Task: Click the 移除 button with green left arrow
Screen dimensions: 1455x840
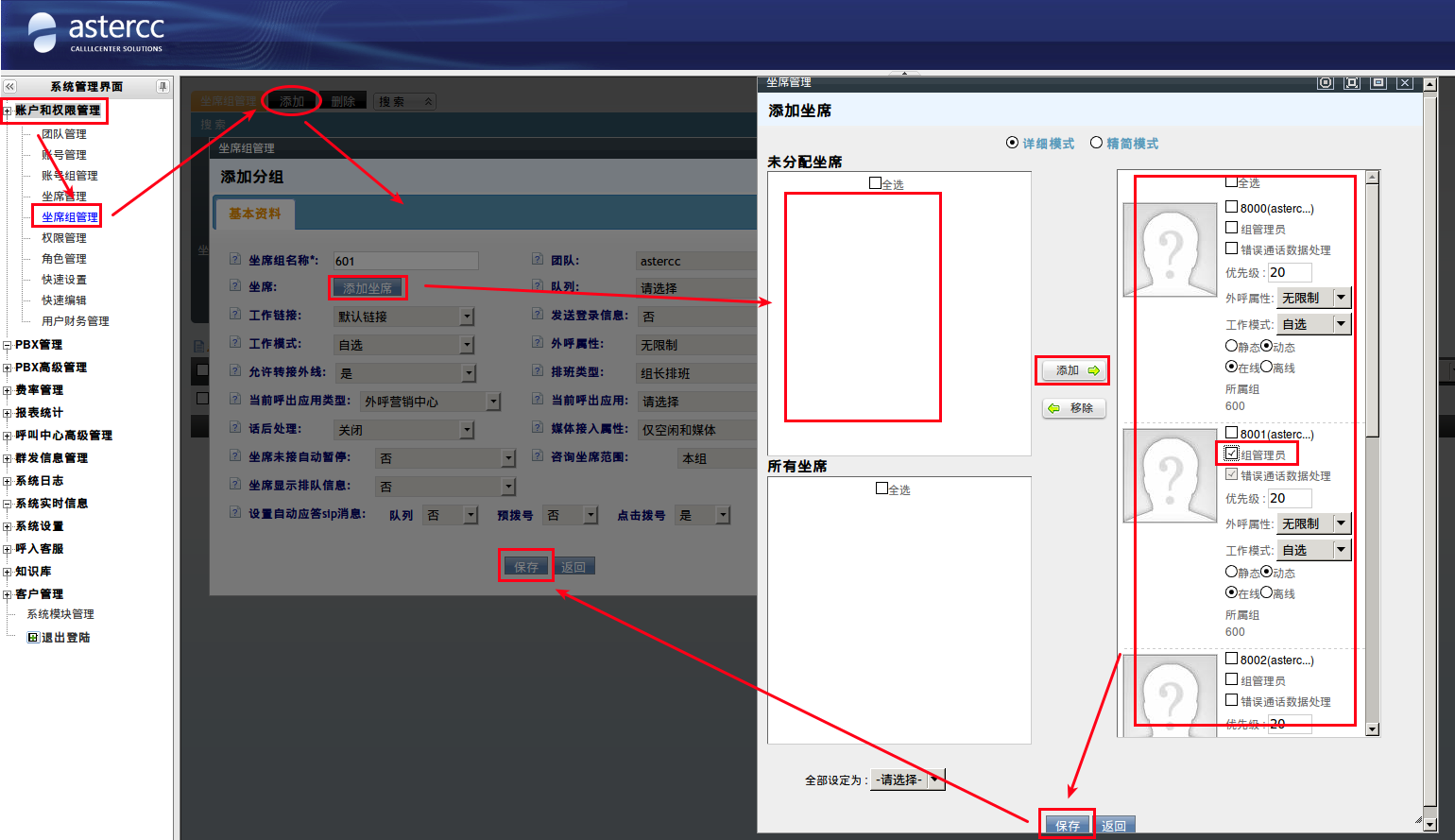Action: (x=1072, y=408)
